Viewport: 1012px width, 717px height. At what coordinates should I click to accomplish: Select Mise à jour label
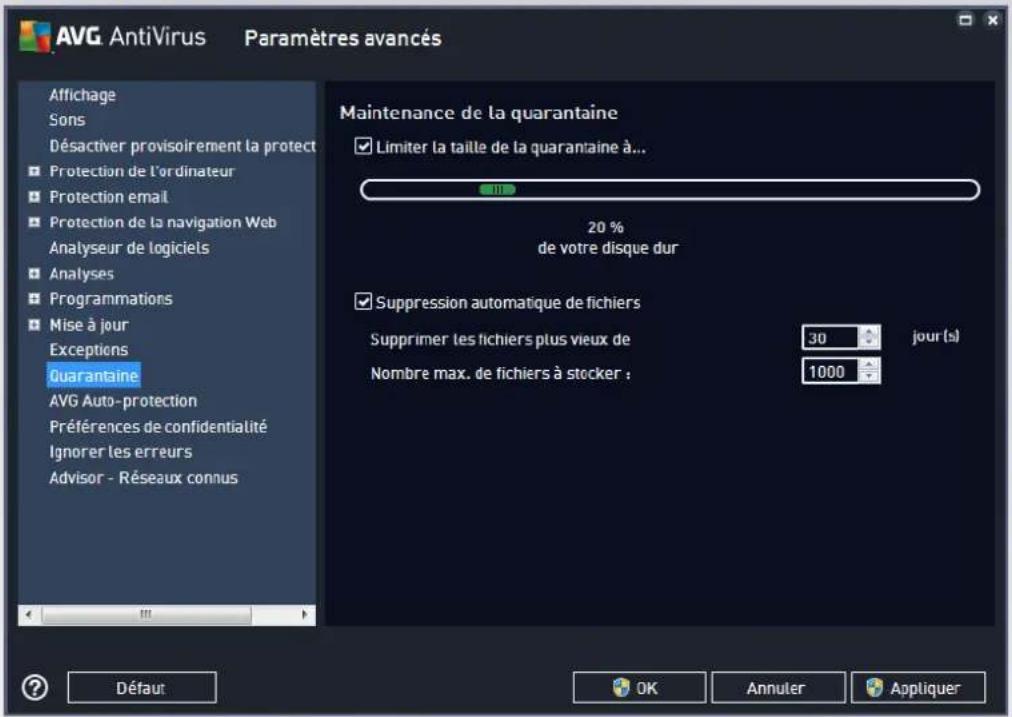[89, 325]
